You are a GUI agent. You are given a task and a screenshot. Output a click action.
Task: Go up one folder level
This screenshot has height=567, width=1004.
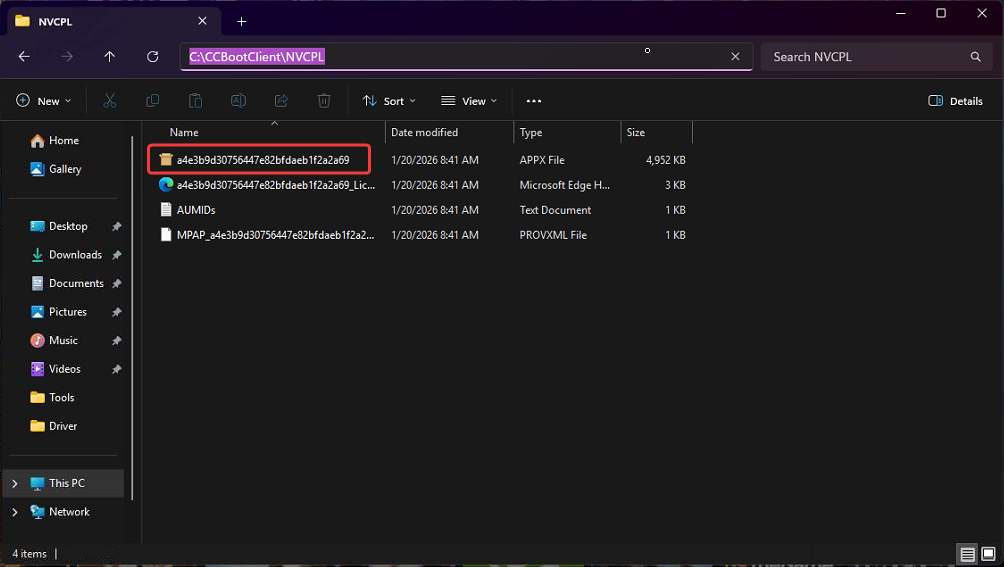(x=110, y=57)
